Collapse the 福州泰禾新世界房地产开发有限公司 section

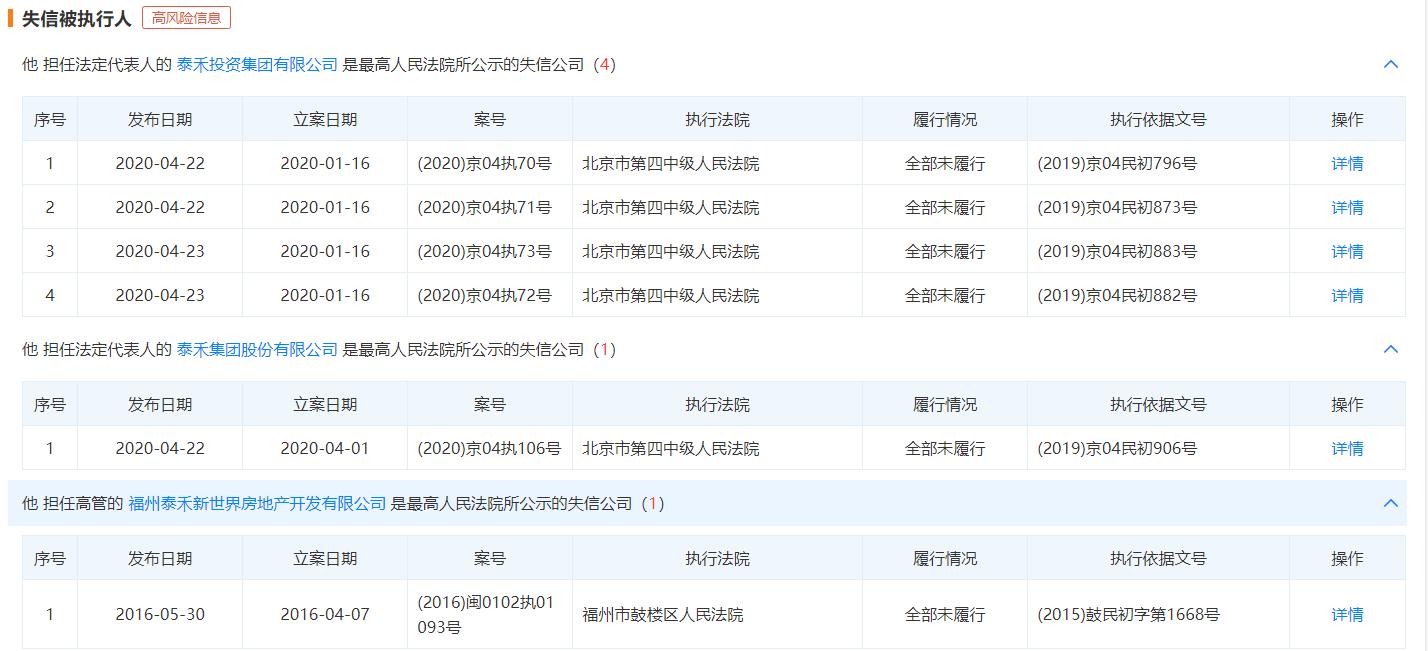coord(1390,504)
